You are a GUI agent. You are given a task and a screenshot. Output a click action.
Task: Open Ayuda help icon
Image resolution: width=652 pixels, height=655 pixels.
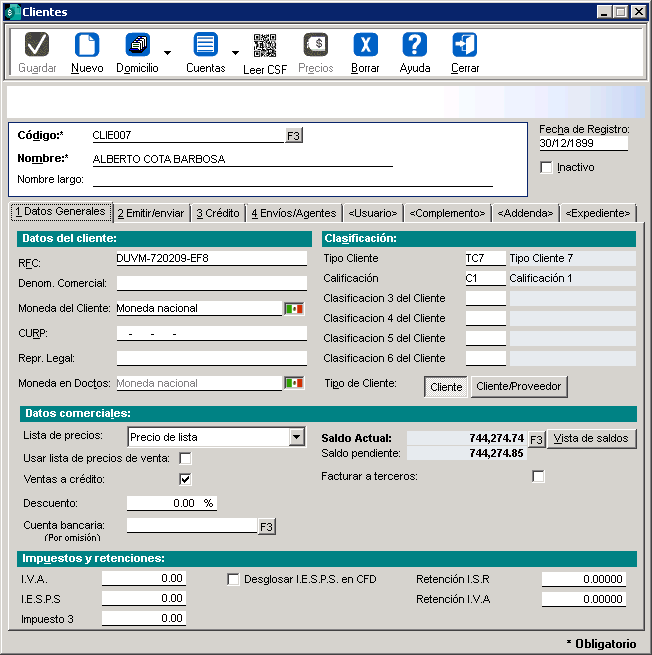pyautogui.click(x=415, y=44)
